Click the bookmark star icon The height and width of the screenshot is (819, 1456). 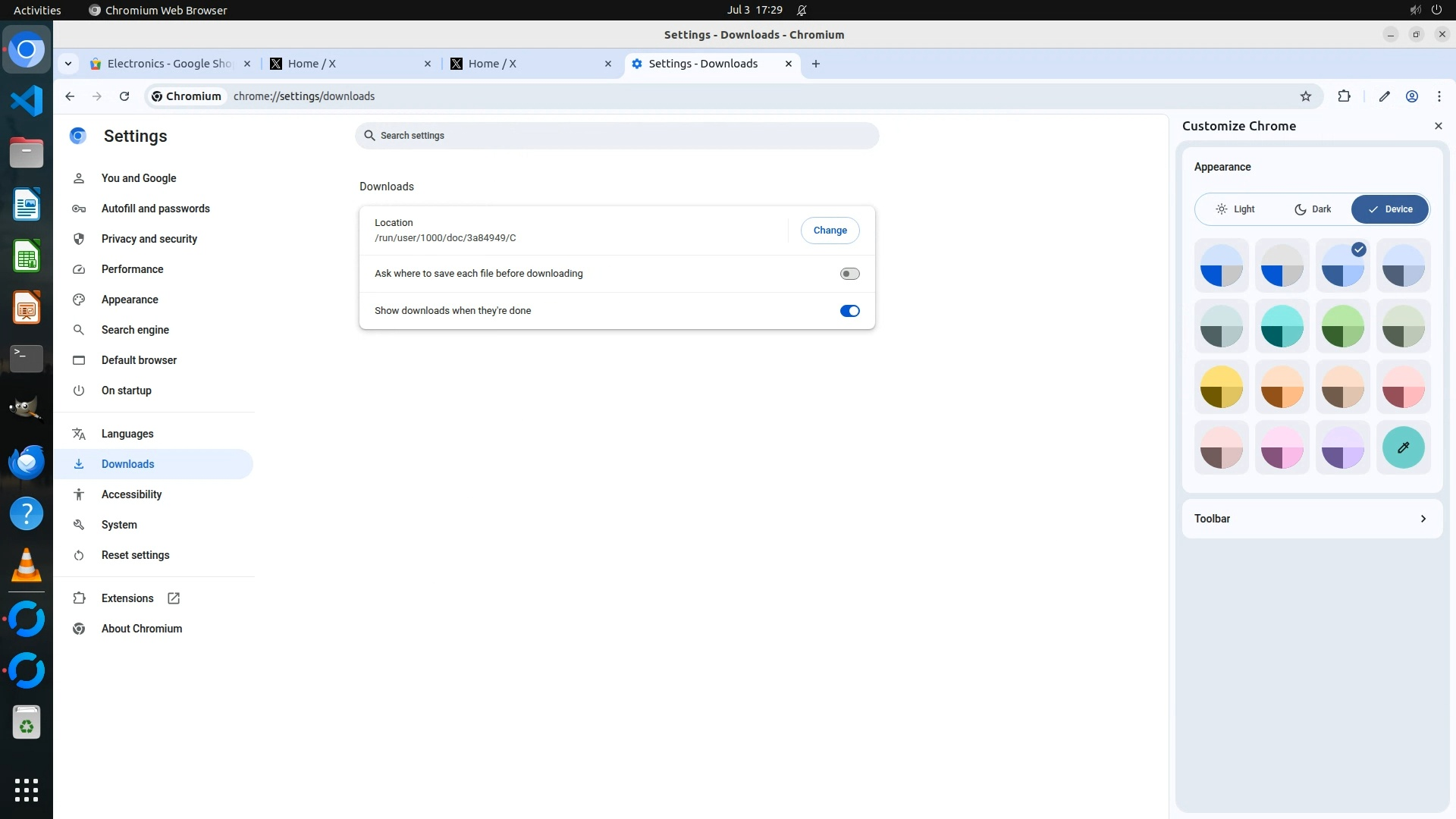1305,96
